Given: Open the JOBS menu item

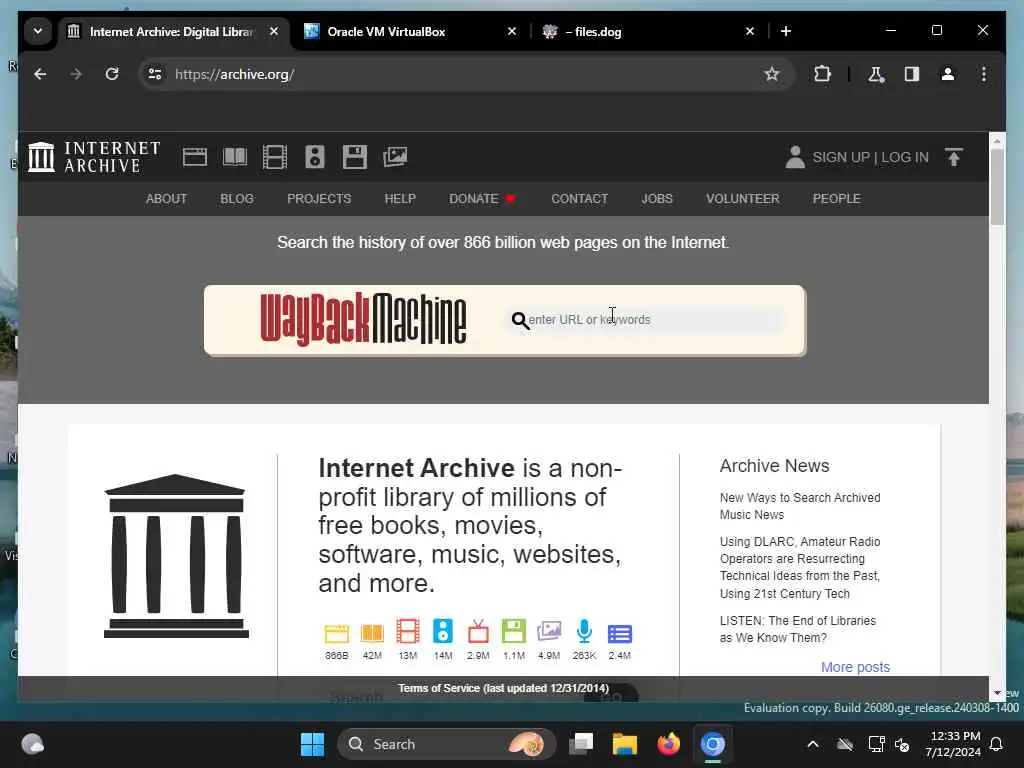Looking at the screenshot, I should click(656, 199).
